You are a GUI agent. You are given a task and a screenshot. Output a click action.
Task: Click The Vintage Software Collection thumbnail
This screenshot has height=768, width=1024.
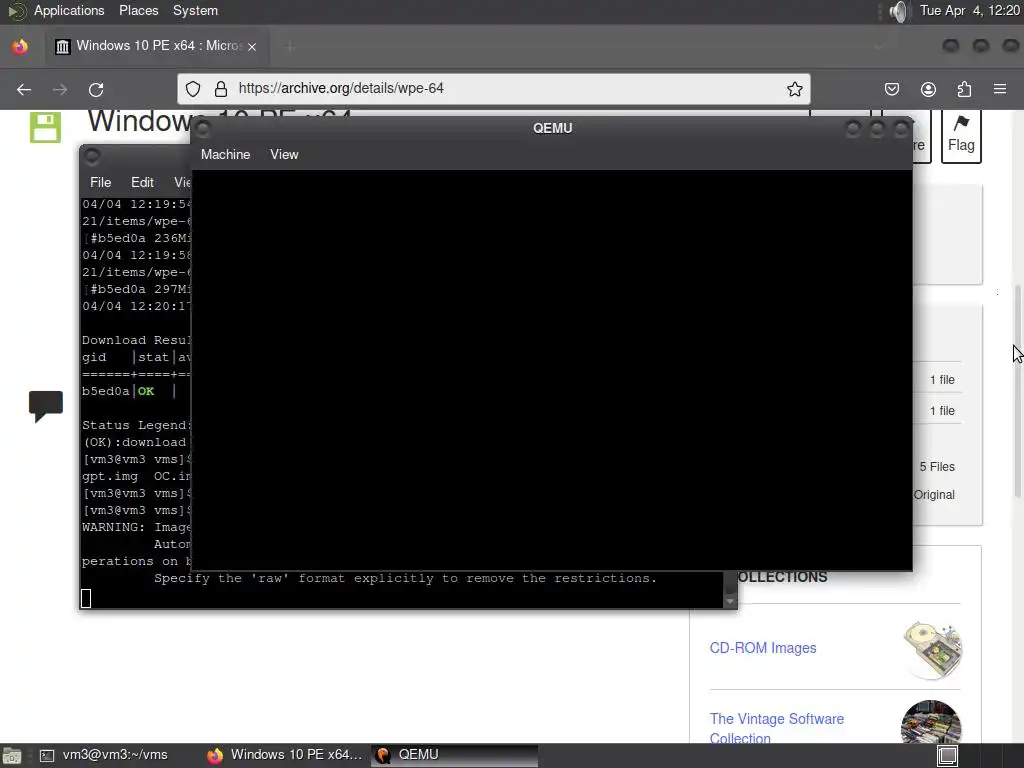coord(931,722)
